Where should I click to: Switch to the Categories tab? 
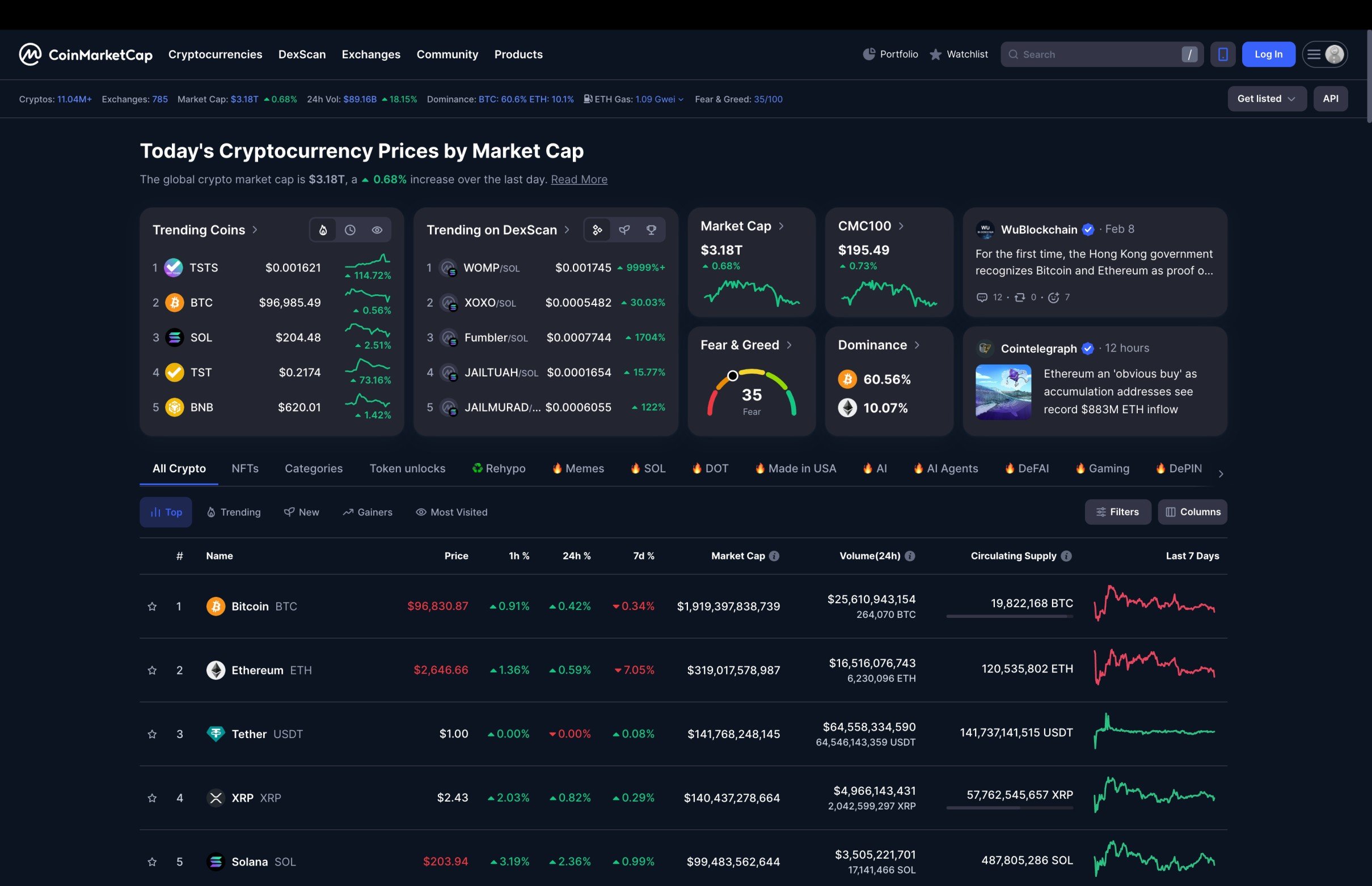[314, 468]
